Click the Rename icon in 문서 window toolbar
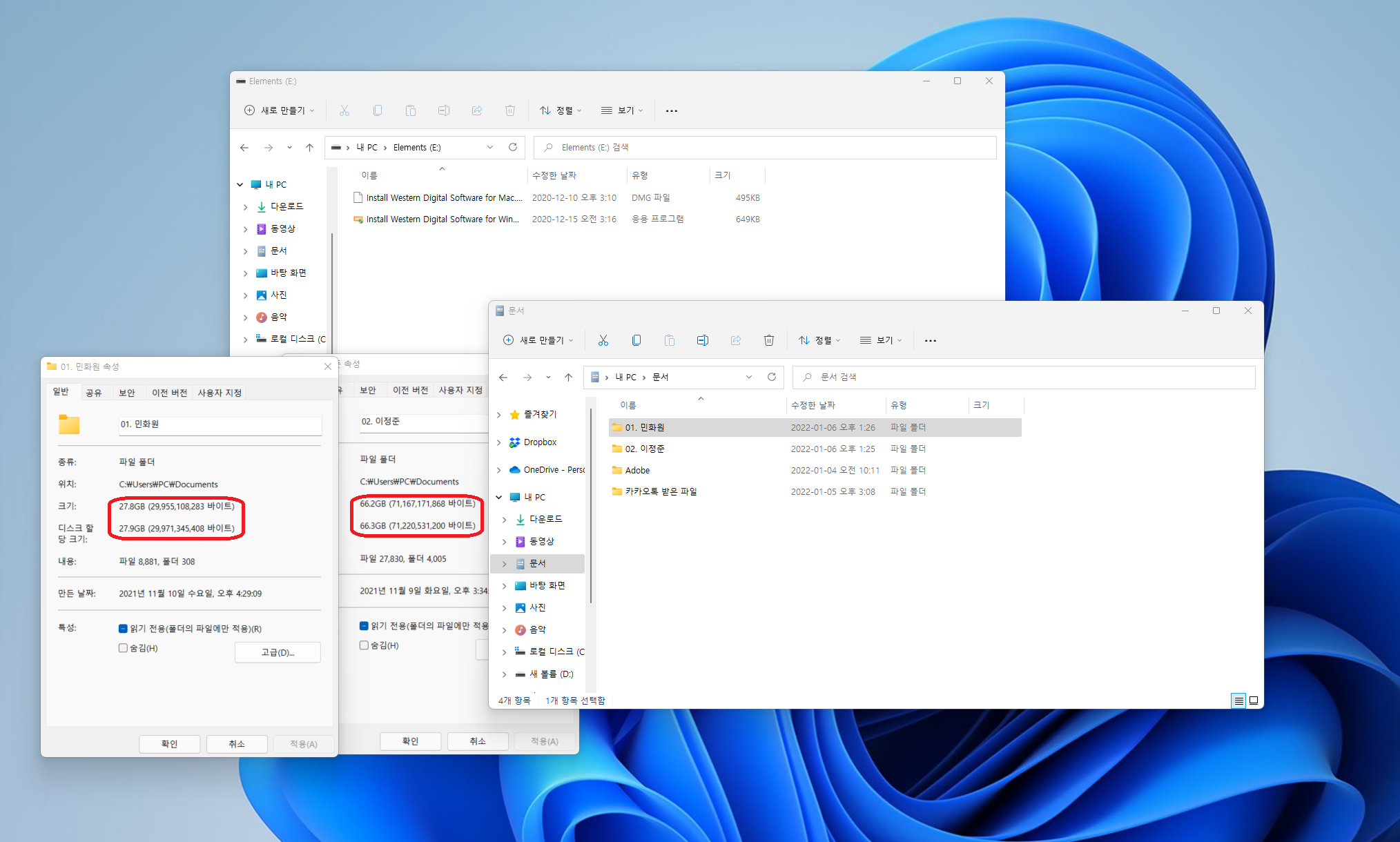Viewport: 1400px width, 842px height. click(702, 340)
